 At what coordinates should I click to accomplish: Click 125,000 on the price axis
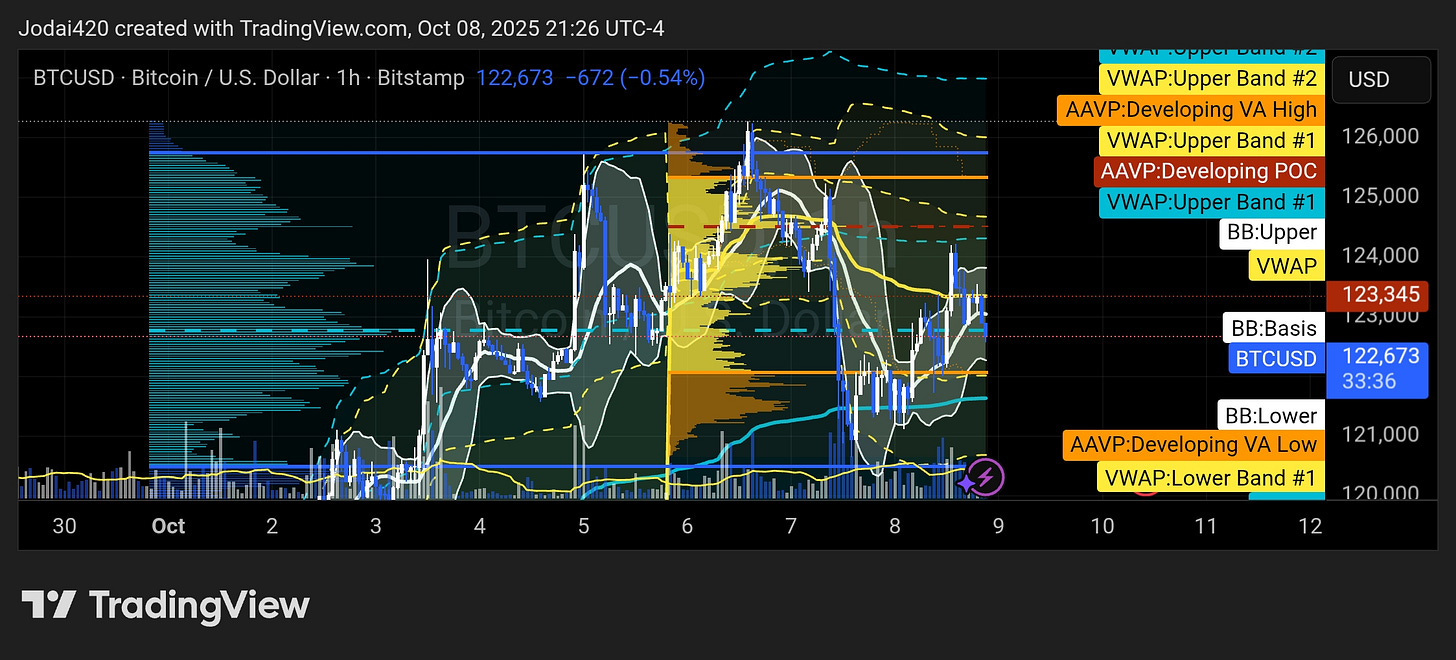tap(1380, 195)
